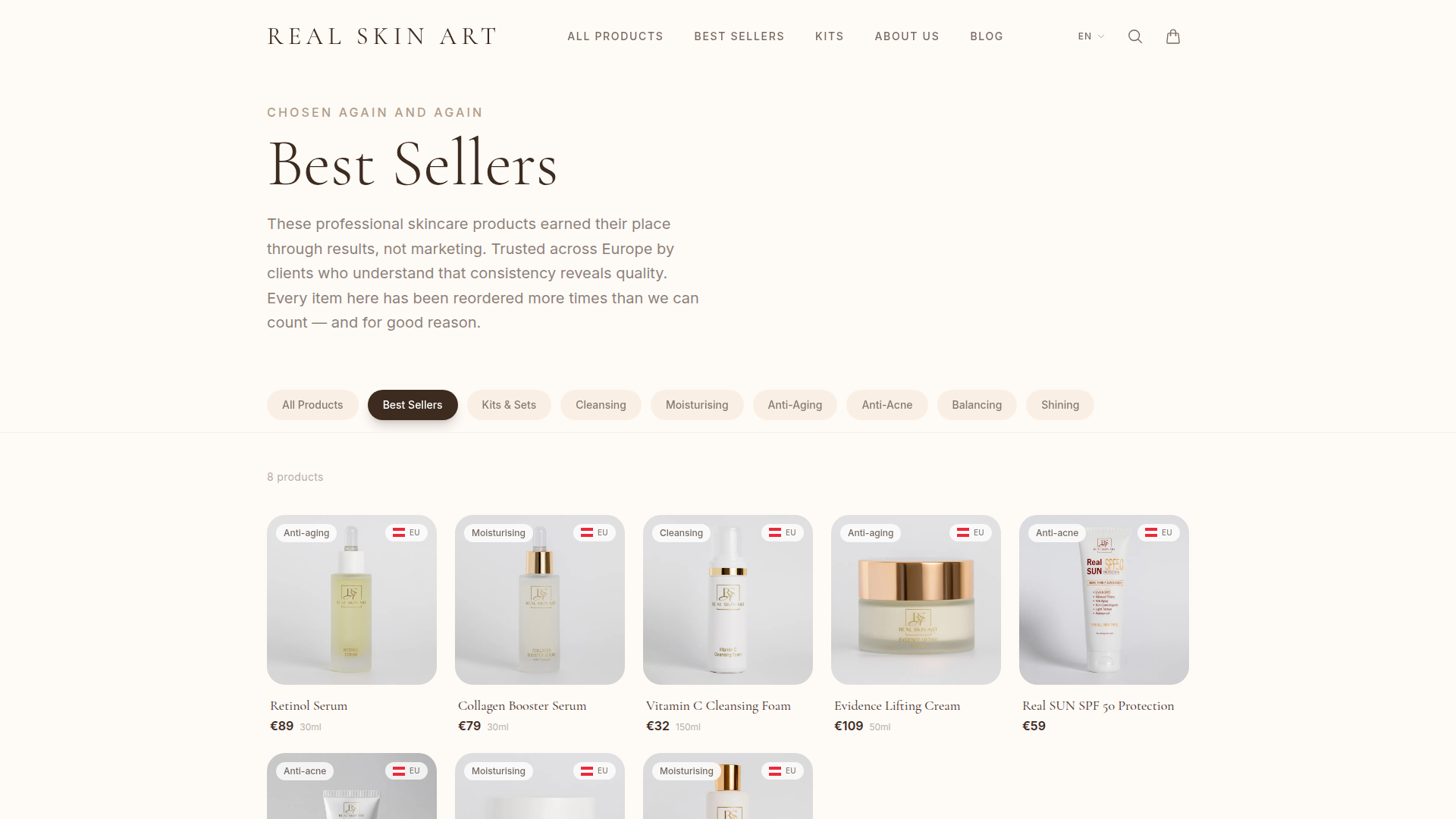Open ALL PRODUCTS in the top navigation
1456x819 pixels.
615,36
